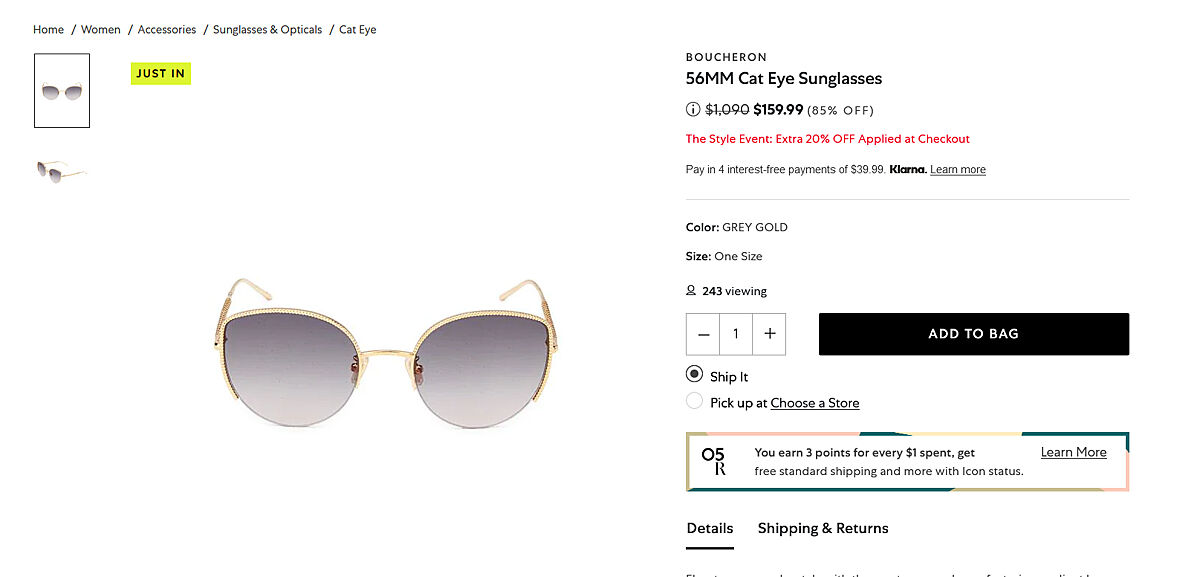Select the Ship It radio option
This screenshot has width=1200, height=577.
[695, 375]
